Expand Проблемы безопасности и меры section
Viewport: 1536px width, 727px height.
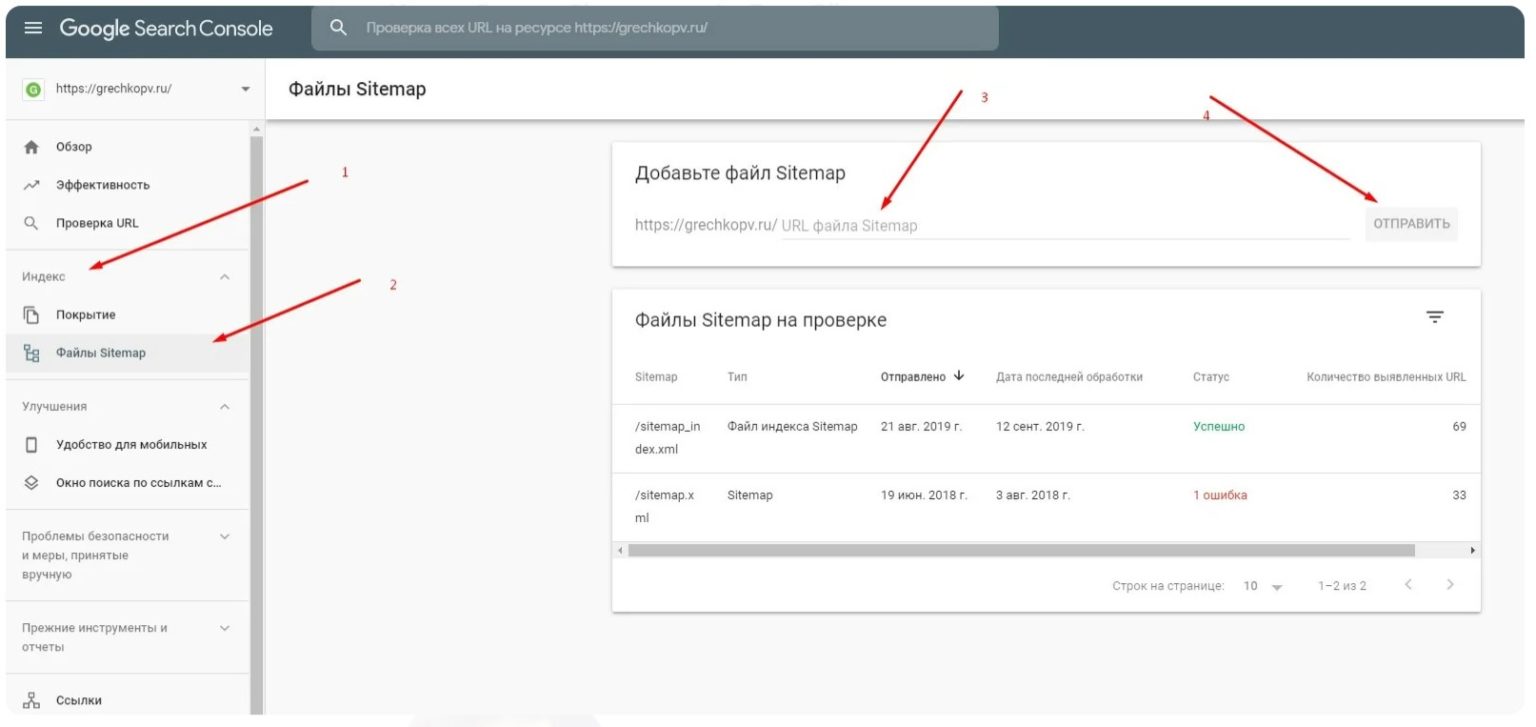point(225,537)
